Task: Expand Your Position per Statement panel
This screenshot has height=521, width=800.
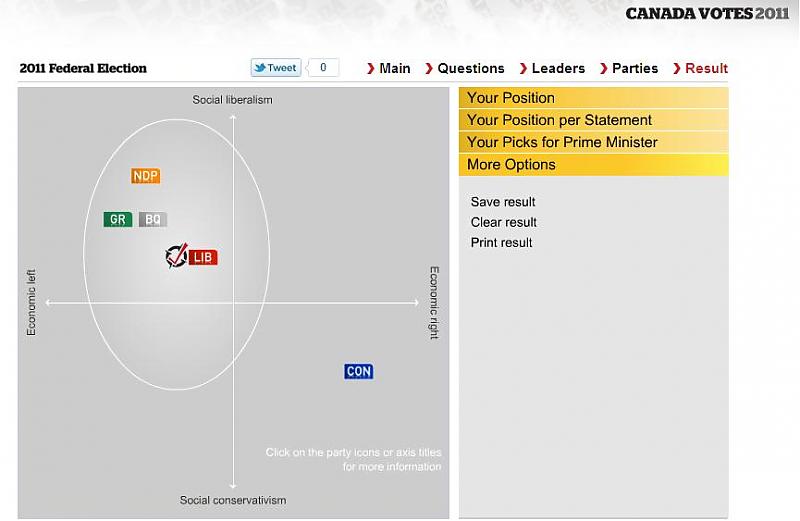Action: coord(593,120)
